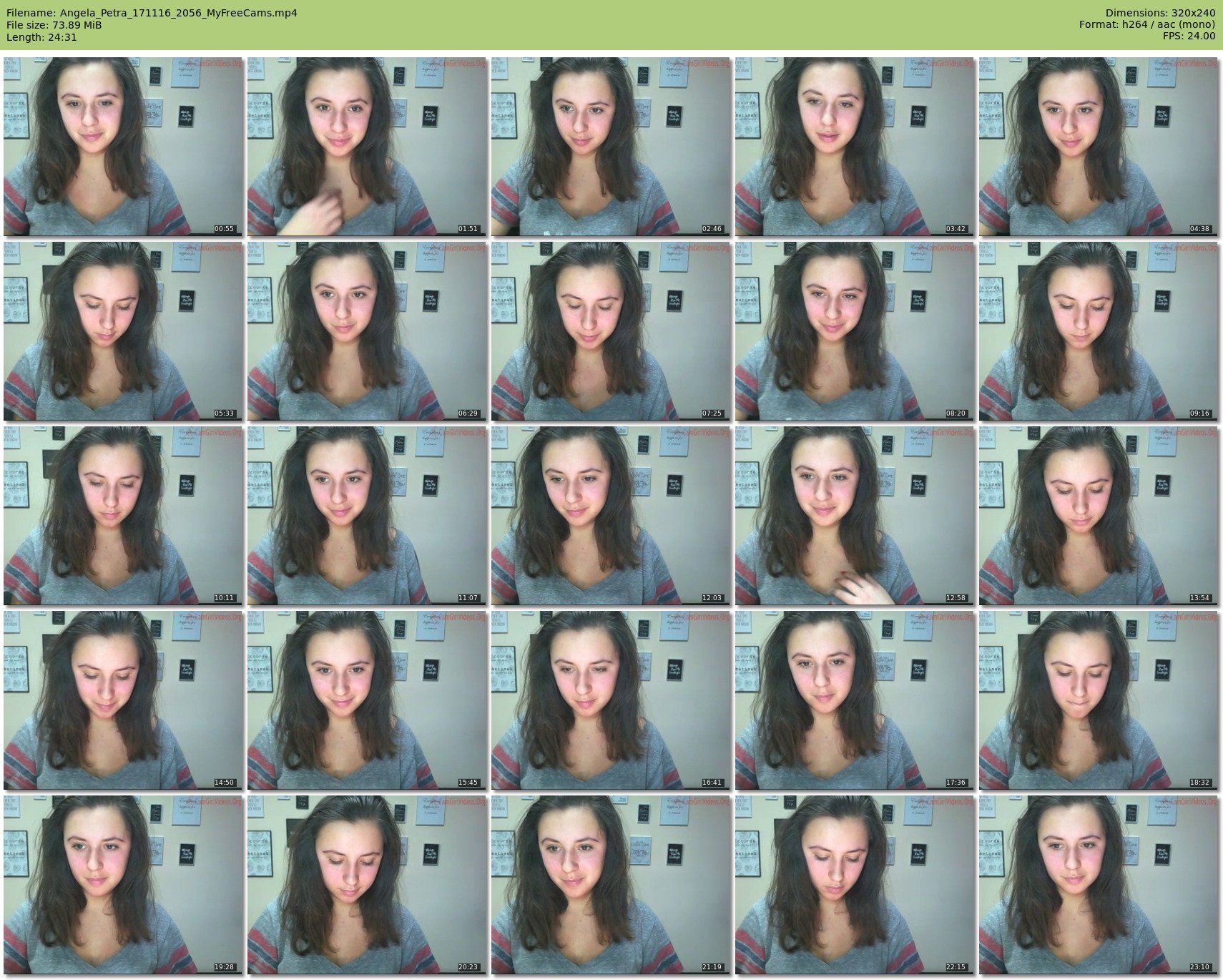Click the last frame timestamped 23:10

pos(1098,885)
